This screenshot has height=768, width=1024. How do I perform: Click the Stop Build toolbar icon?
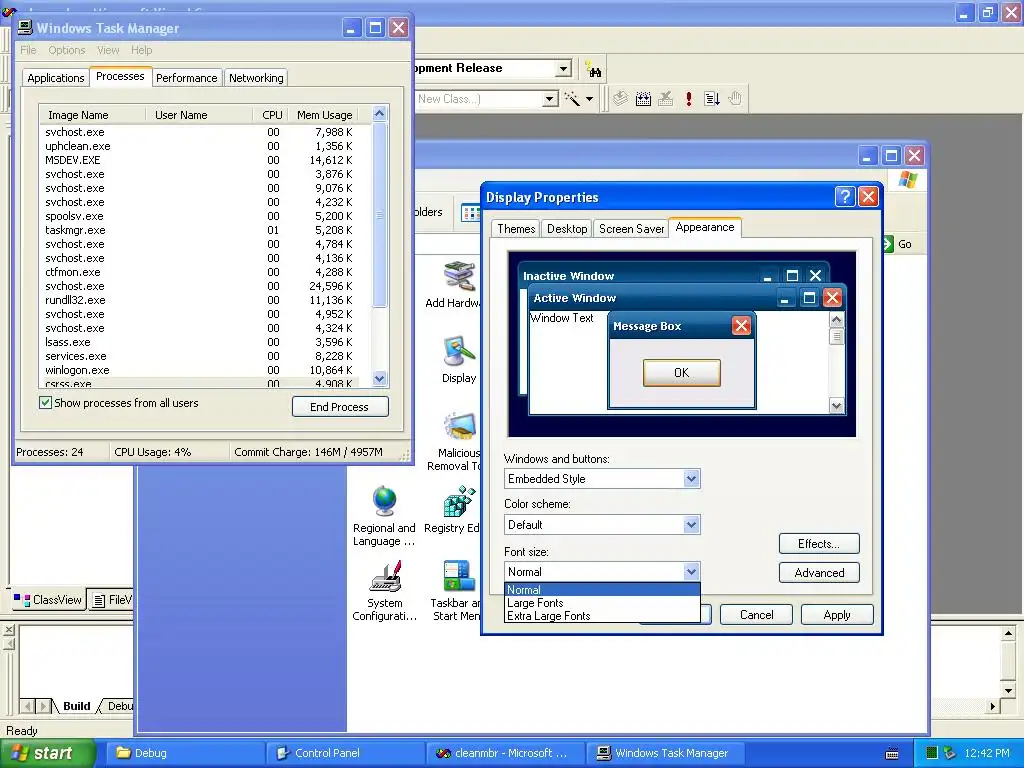coord(665,99)
